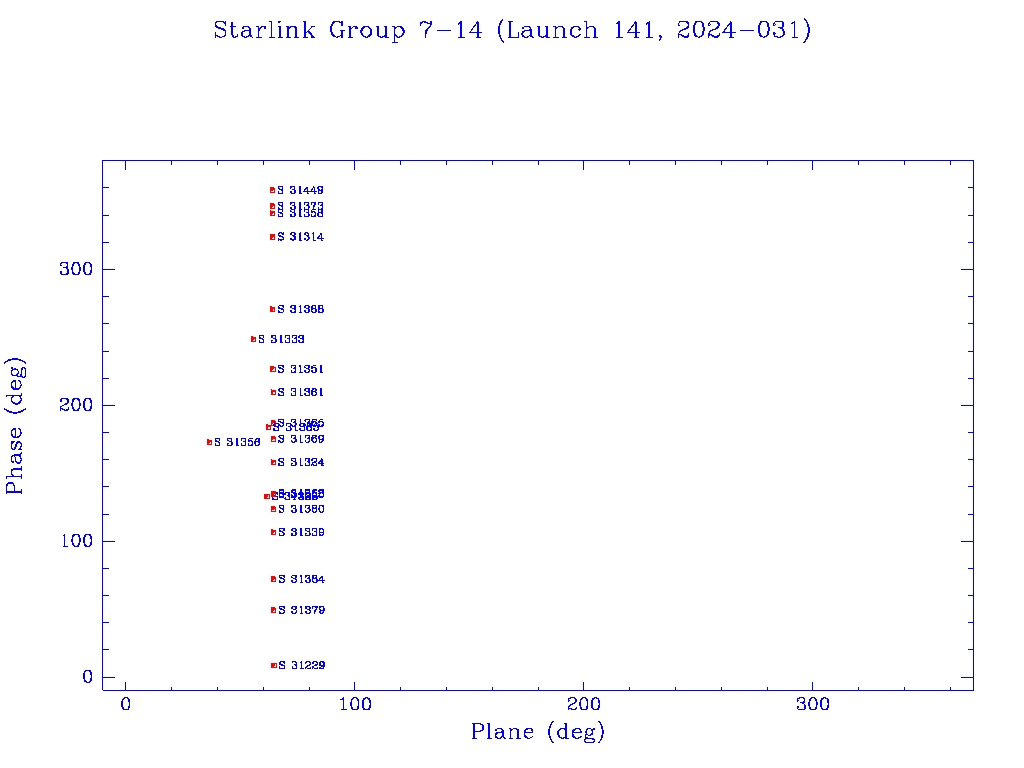Select the S 31324 satellite label

[x=301, y=462]
